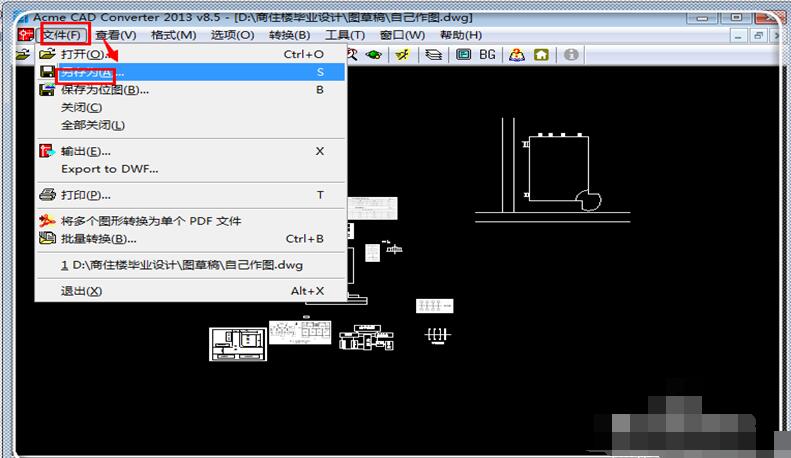Restore the inner document window
Screen dimensions: 791x458
[x=758, y=36]
